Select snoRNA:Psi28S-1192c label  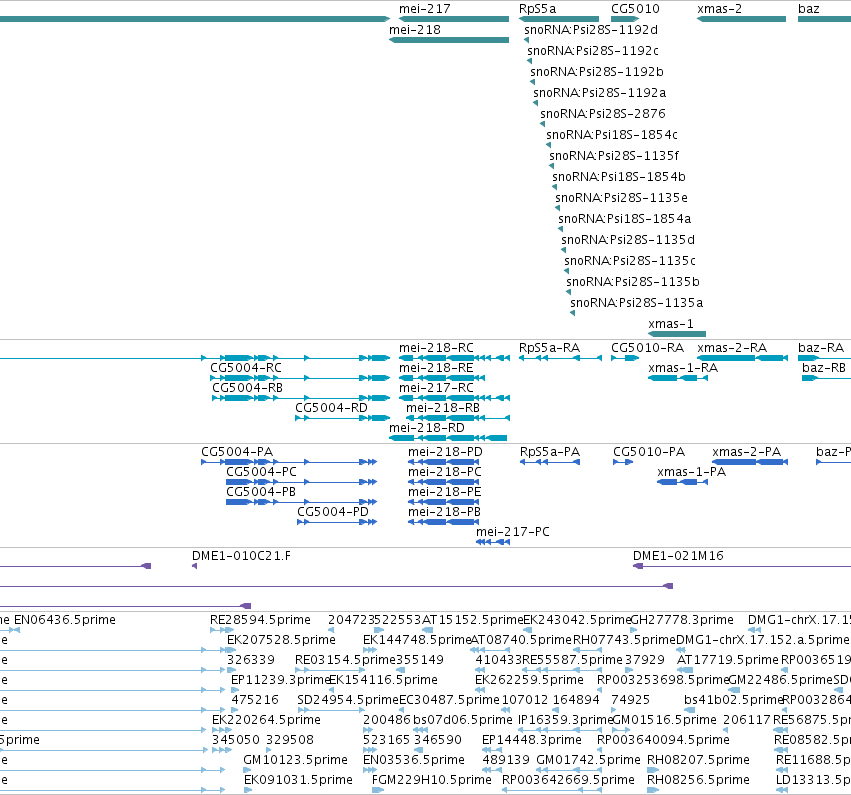[593, 51]
